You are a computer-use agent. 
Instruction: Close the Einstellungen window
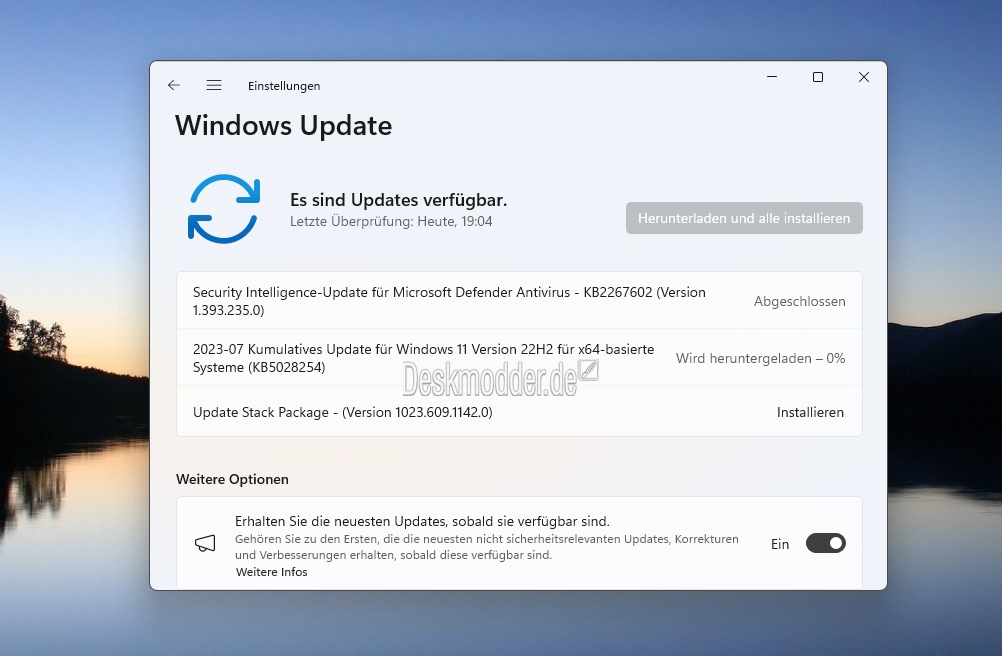click(x=864, y=77)
